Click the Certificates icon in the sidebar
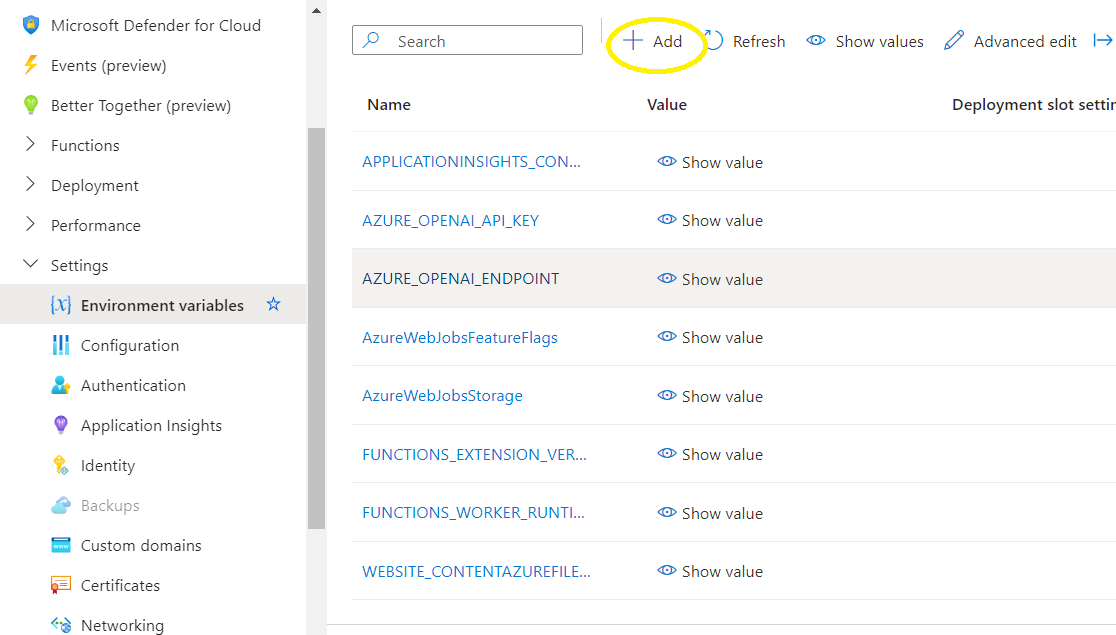 (x=60, y=585)
